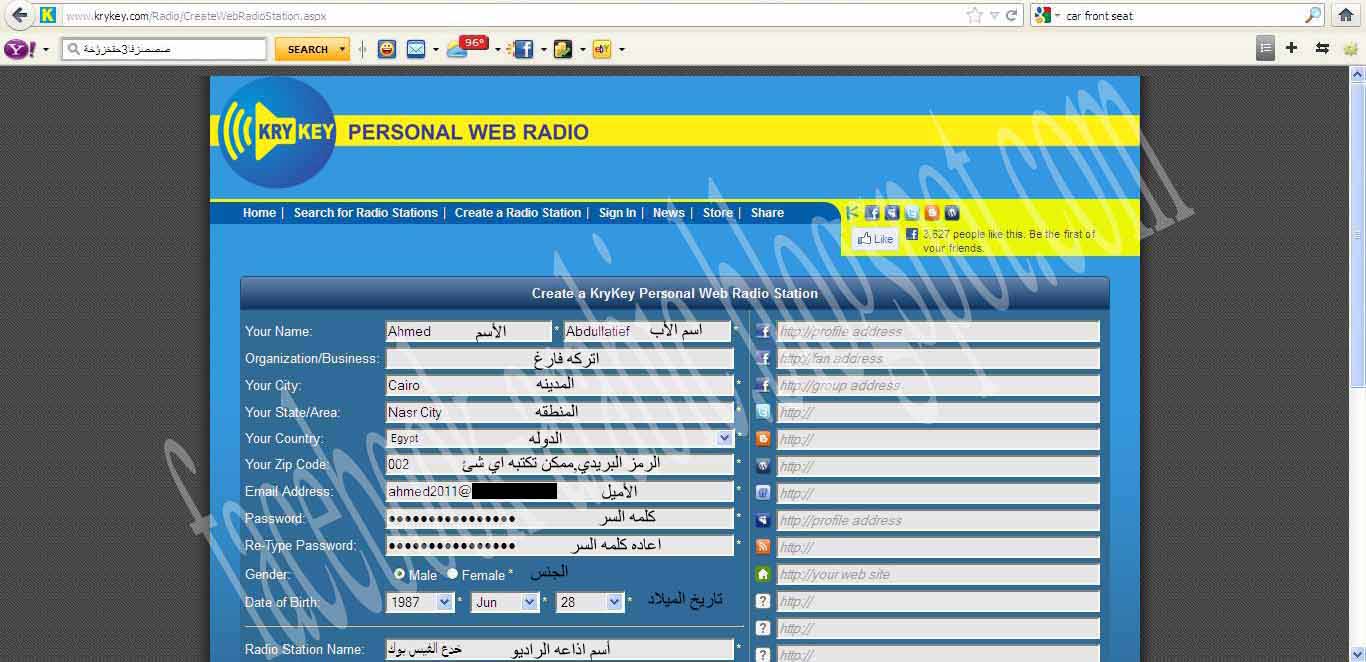1366x662 pixels.
Task: Bookmark the page with the star icon
Action: pyautogui.click(x=974, y=15)
